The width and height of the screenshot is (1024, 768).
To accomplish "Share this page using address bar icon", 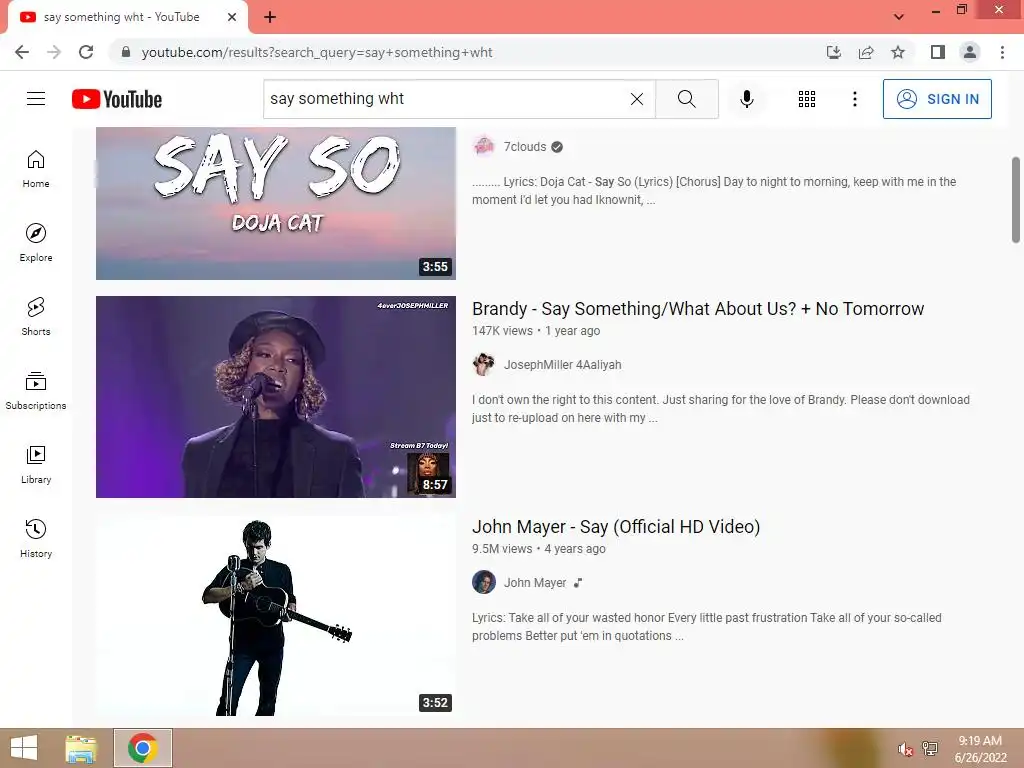I will (x=866, y=52).
